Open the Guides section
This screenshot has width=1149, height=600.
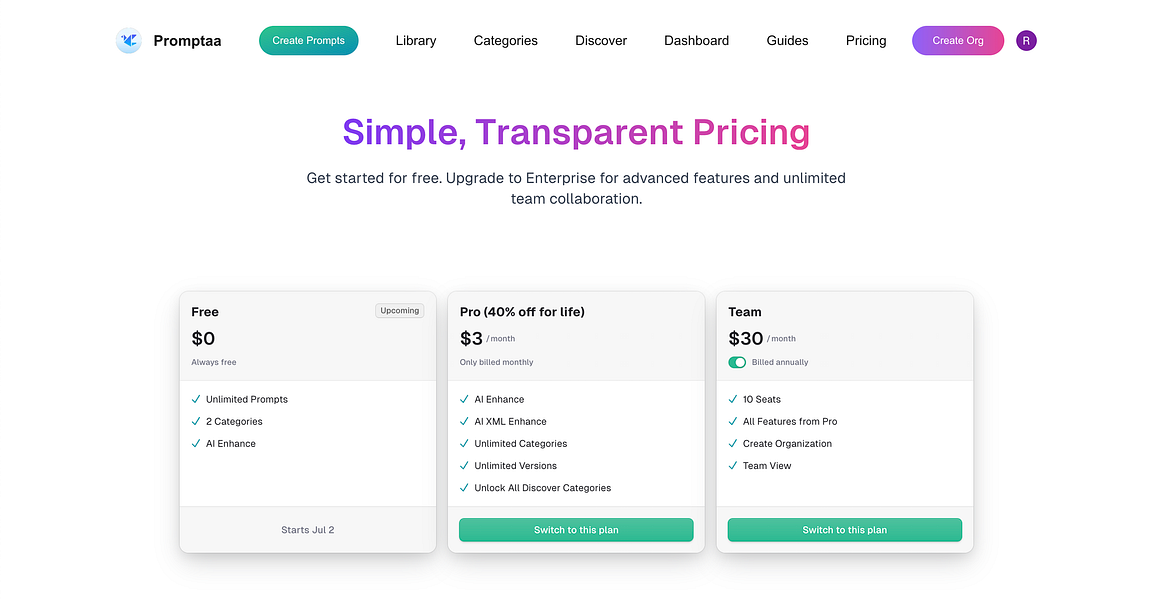pos(787,41)
